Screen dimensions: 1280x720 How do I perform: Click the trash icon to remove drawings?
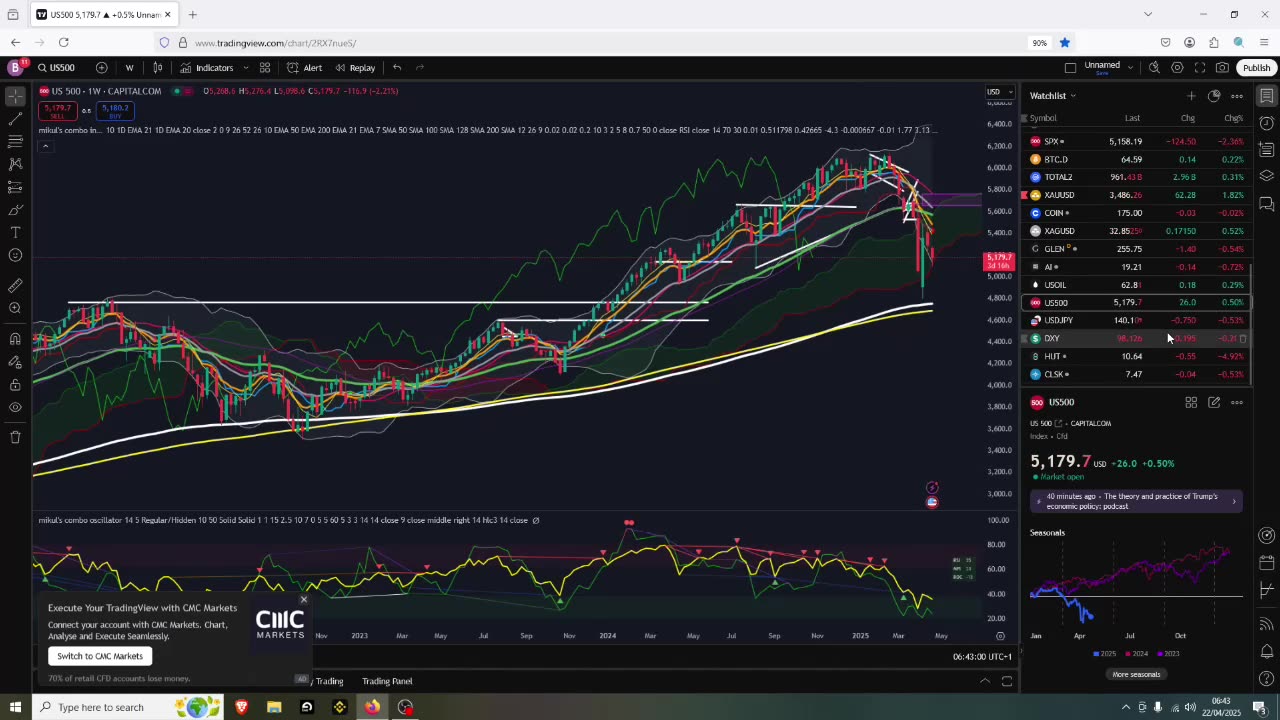(x=15, y=437)
